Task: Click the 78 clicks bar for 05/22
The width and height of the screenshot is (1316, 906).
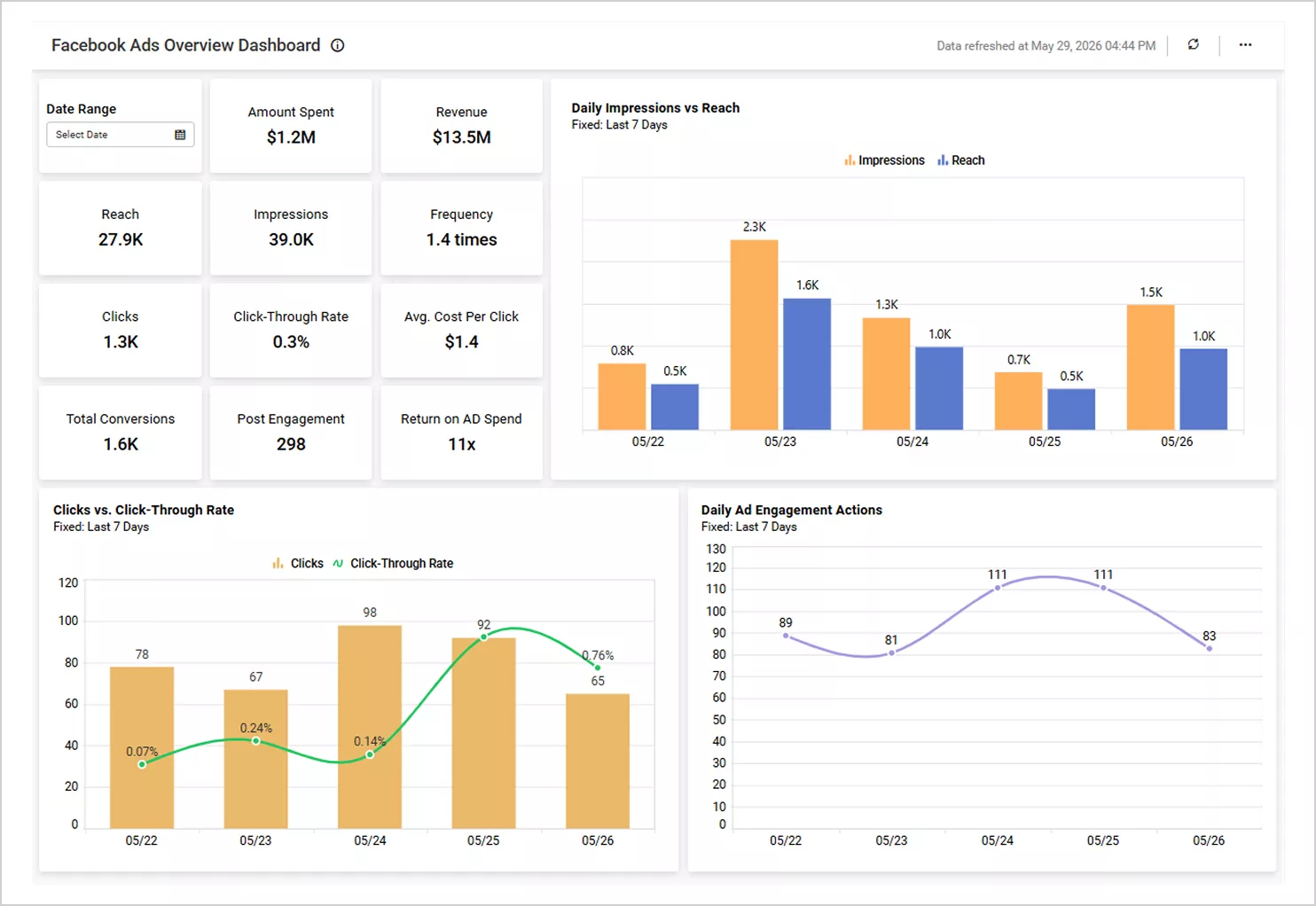Action: click(142, 747)
